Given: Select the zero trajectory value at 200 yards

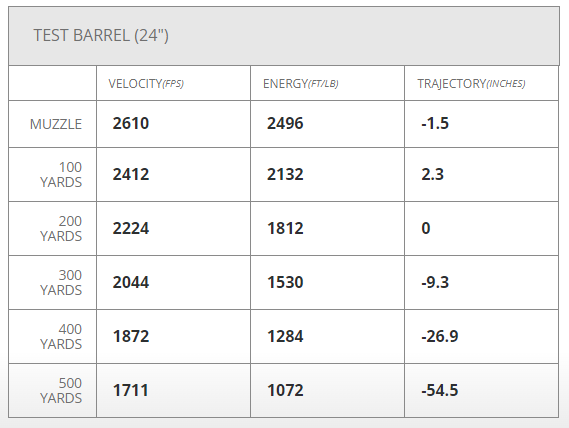Looking at the screenshot, I should click(426, 228).
